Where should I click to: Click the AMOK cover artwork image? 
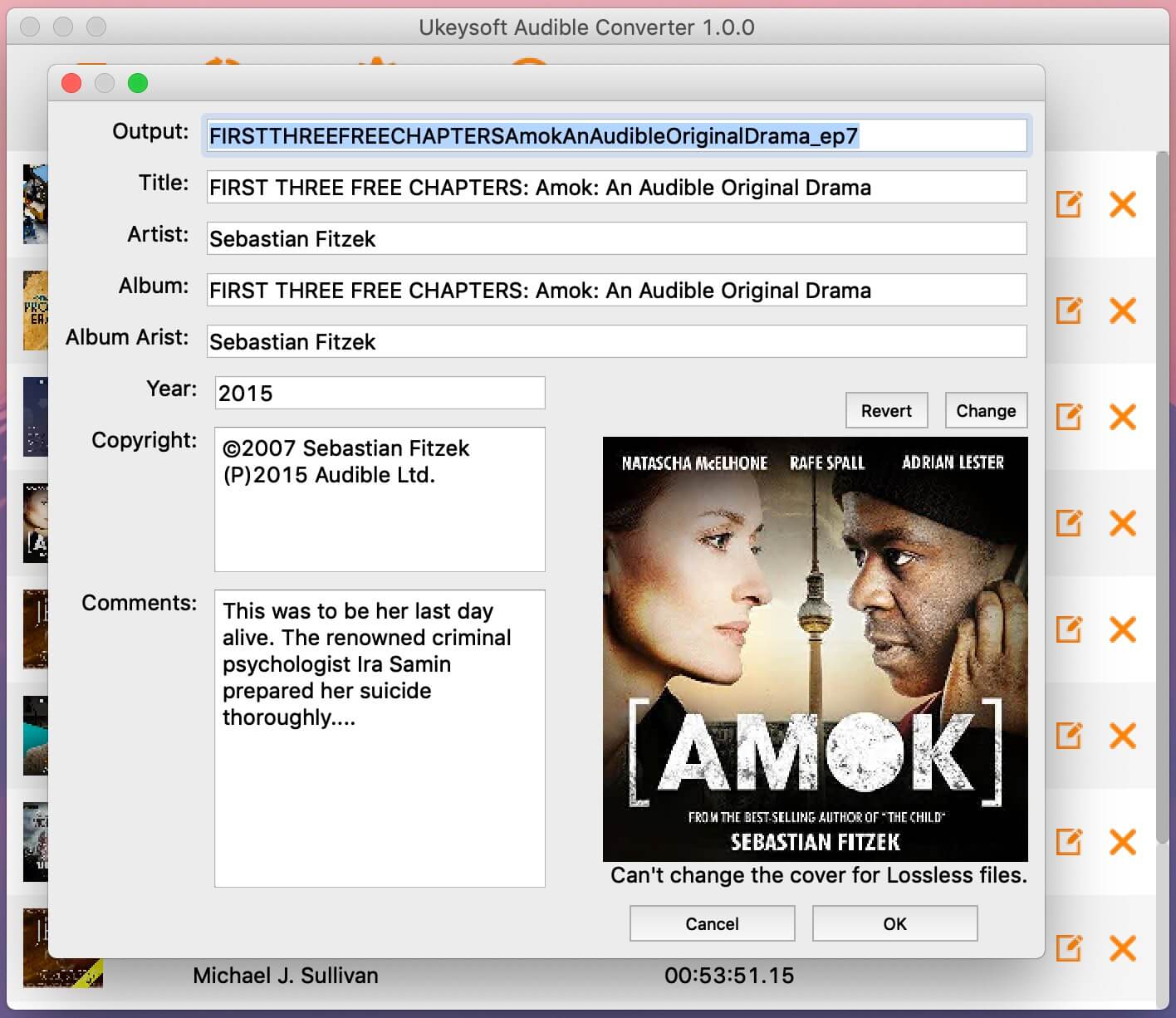815,648
